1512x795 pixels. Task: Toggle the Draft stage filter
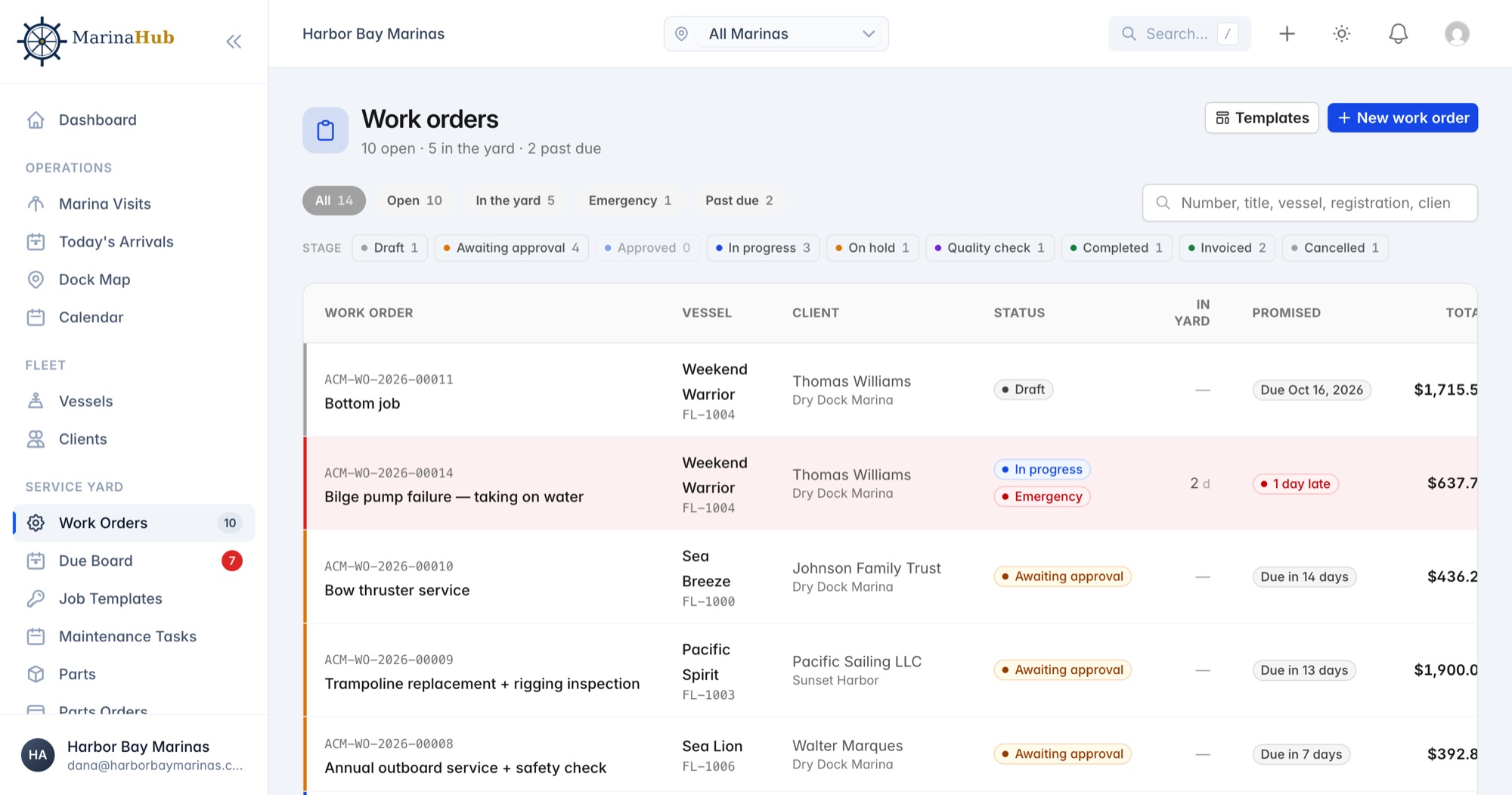click(389, 248)
